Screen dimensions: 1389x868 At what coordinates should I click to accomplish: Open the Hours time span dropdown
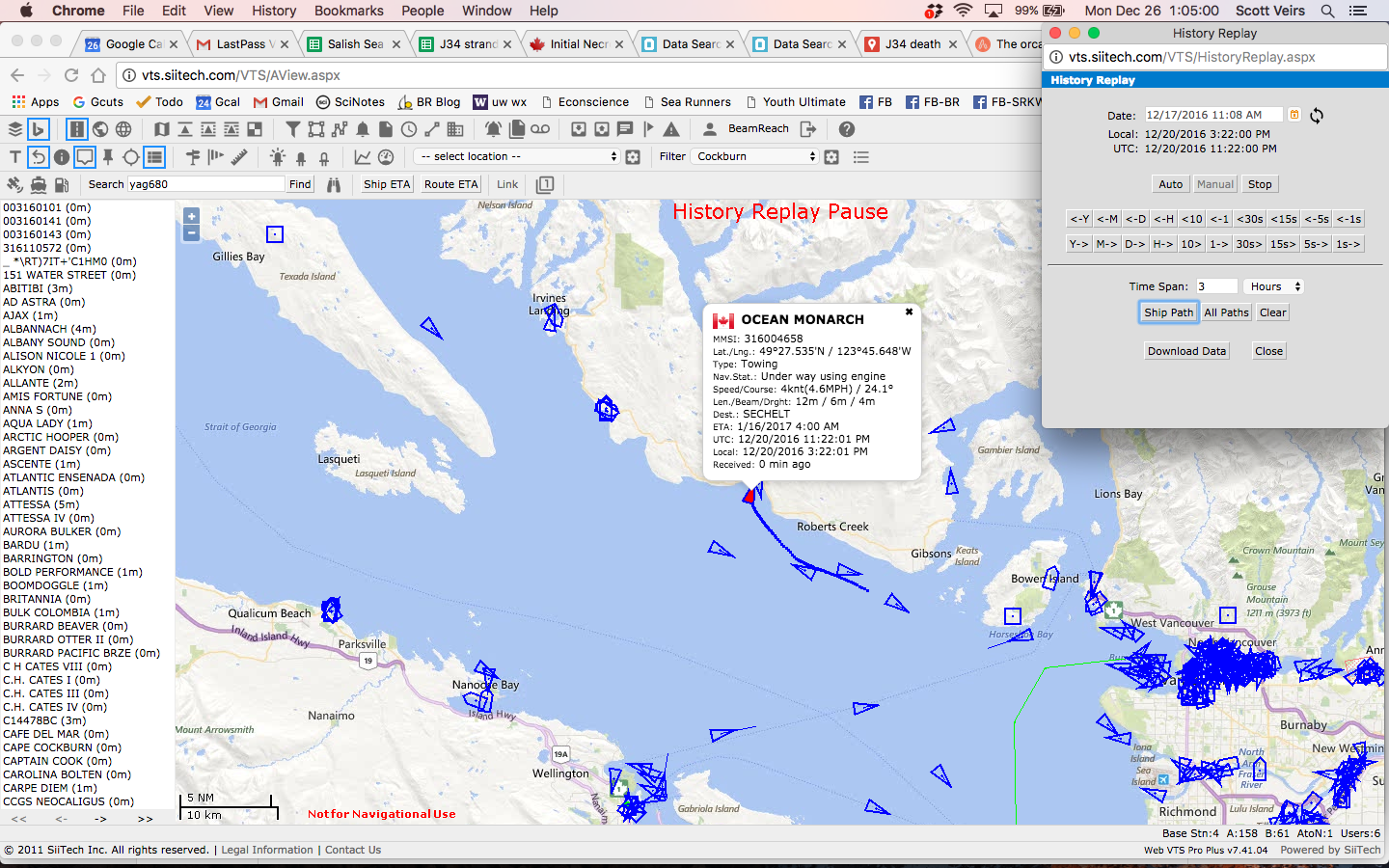click(x=1274, y=286)
